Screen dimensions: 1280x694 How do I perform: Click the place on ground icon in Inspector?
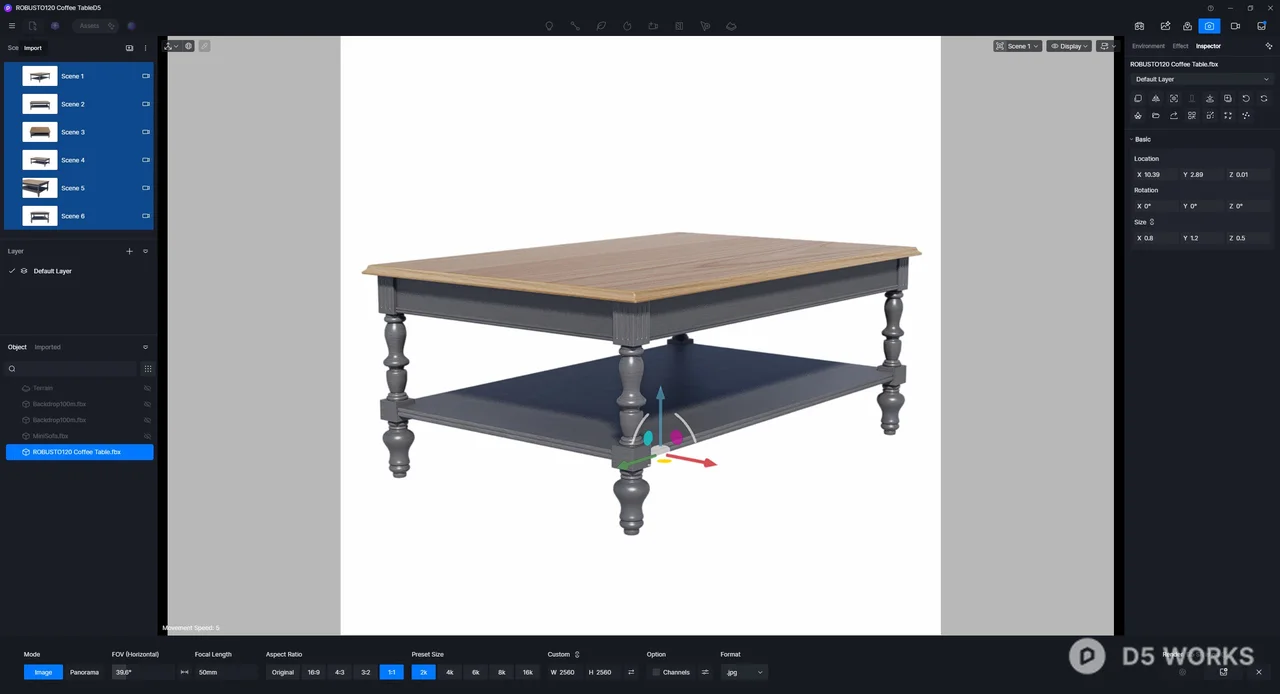[1210, 99]
